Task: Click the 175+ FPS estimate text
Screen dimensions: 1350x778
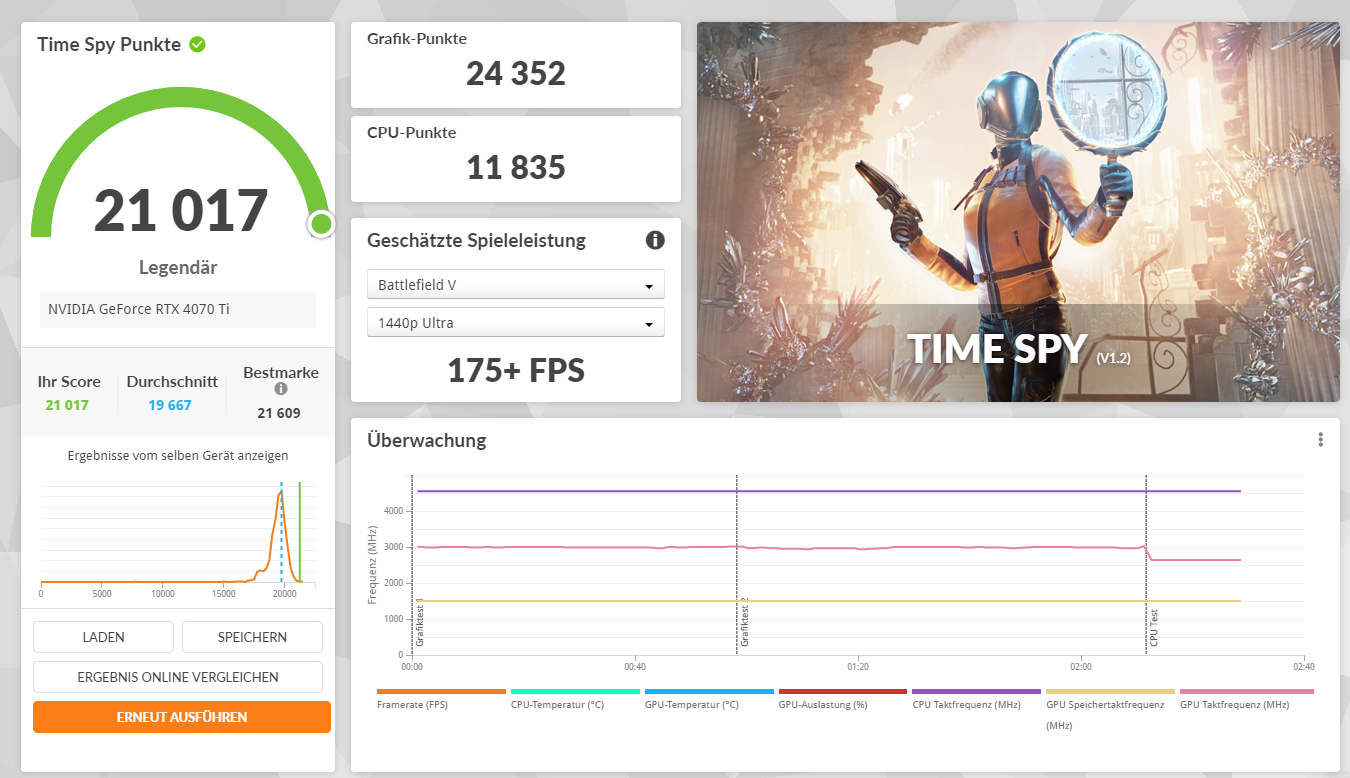Action: [516, 370]
